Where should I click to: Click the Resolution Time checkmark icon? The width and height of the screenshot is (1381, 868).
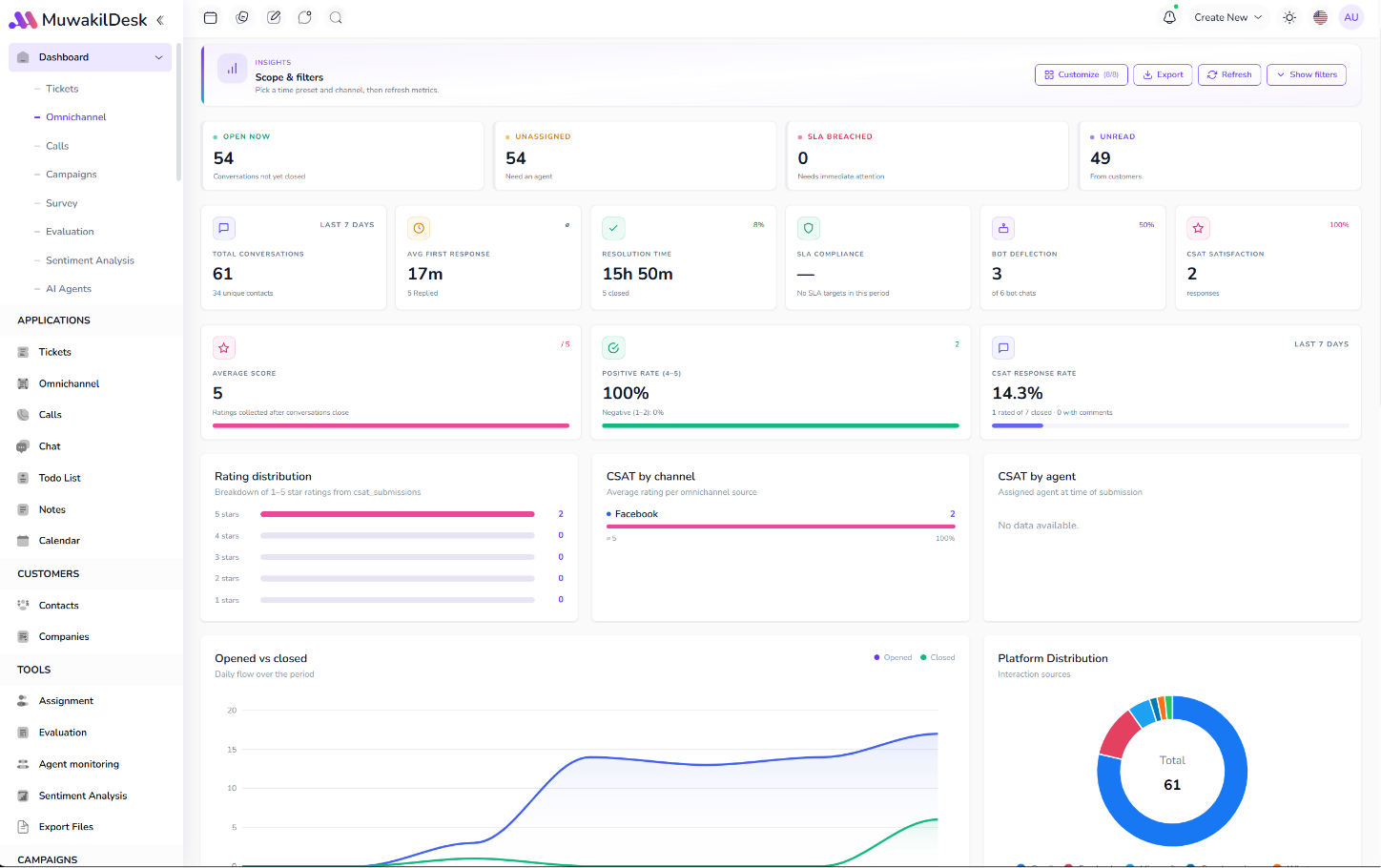click(x=613, y=228)
